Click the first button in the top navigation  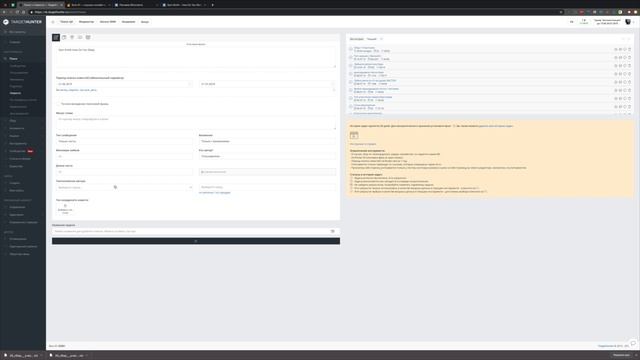pyautogui.click(x=66, y=22)
